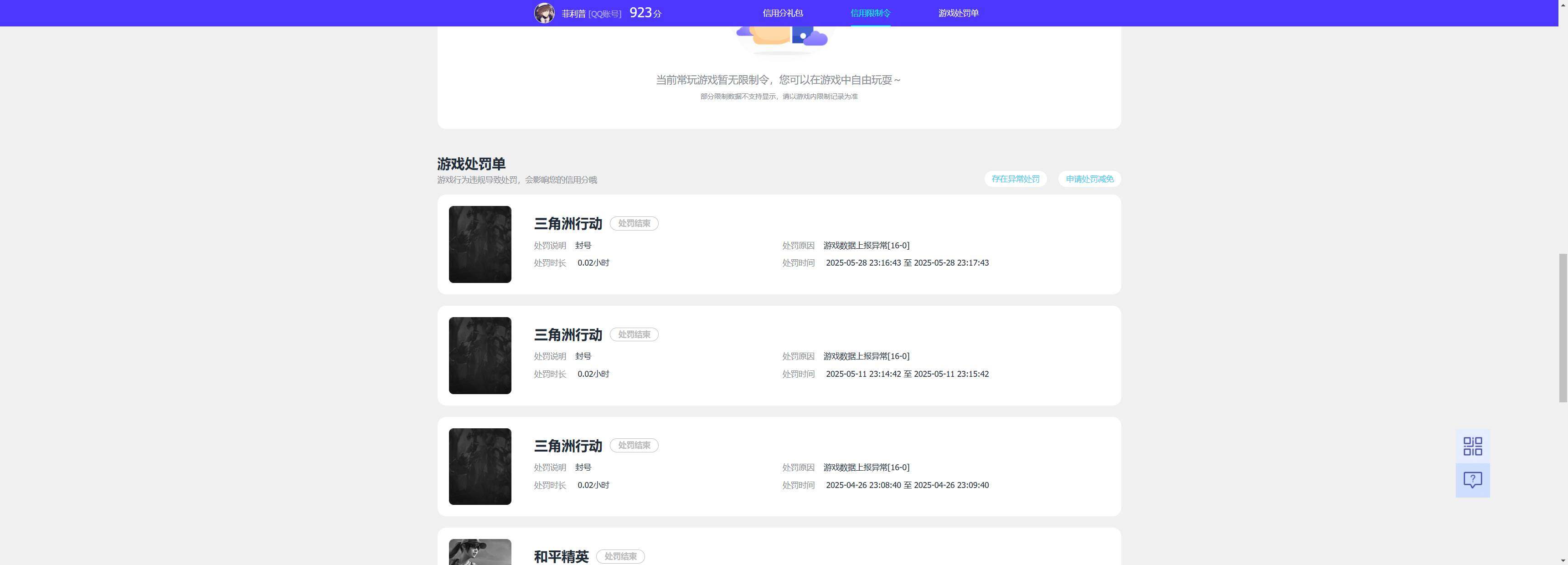Click 游戏数据上报异常[16-0] on 2025-05-11 card
The height and width of the screenshot is (565, 1568).
866,356
